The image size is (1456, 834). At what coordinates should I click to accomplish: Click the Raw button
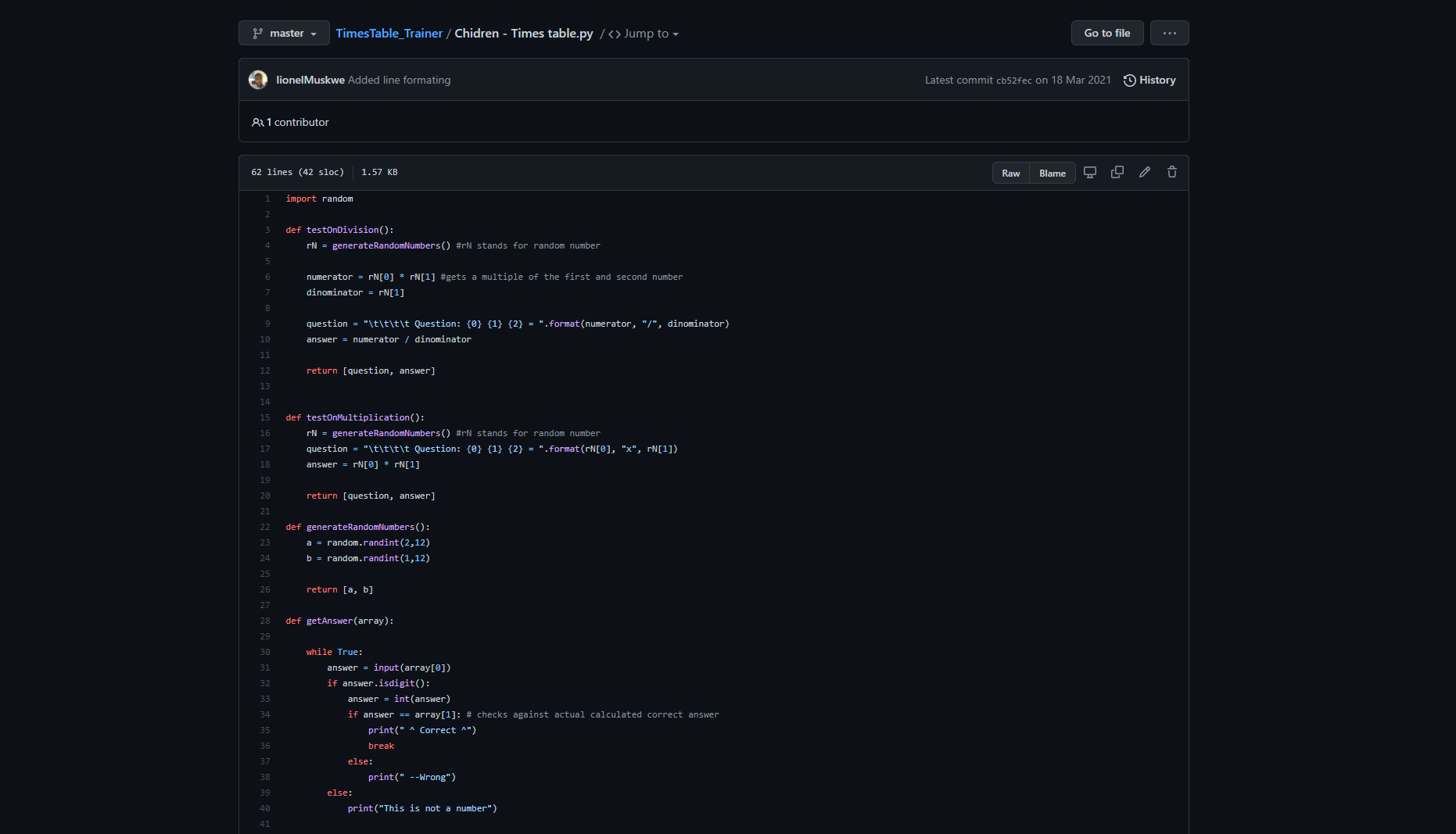[x=1011, y=173]
